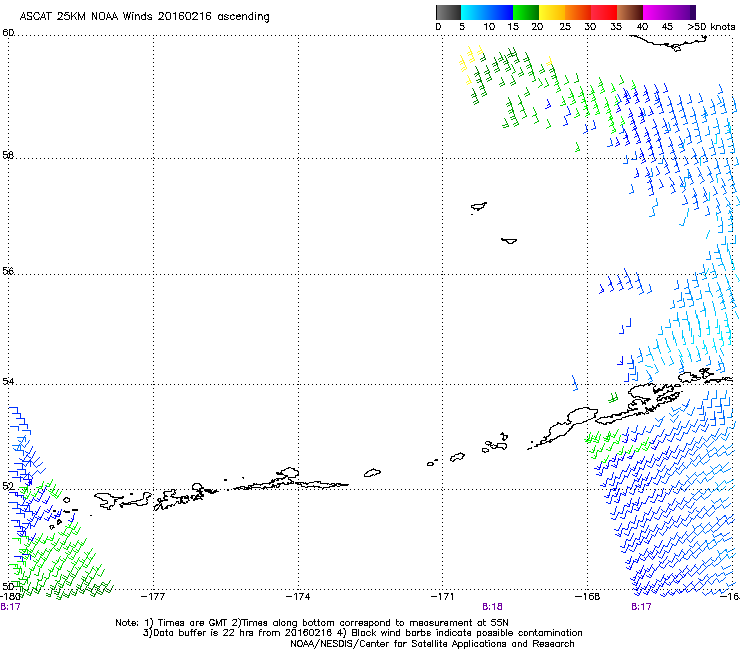The width and height of the screenshot is (740, 650).
Task: Pick the orange 25-30 knots color segment
Action: pyautogui.click(x=578, y=12)
